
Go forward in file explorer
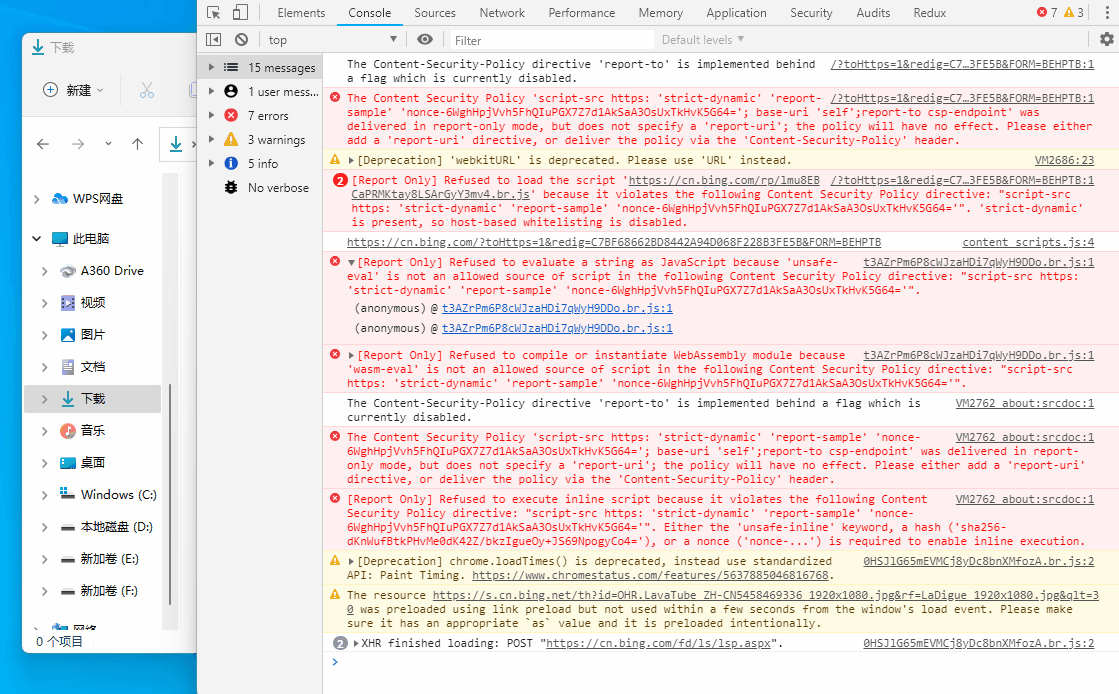tap(78, 144)
